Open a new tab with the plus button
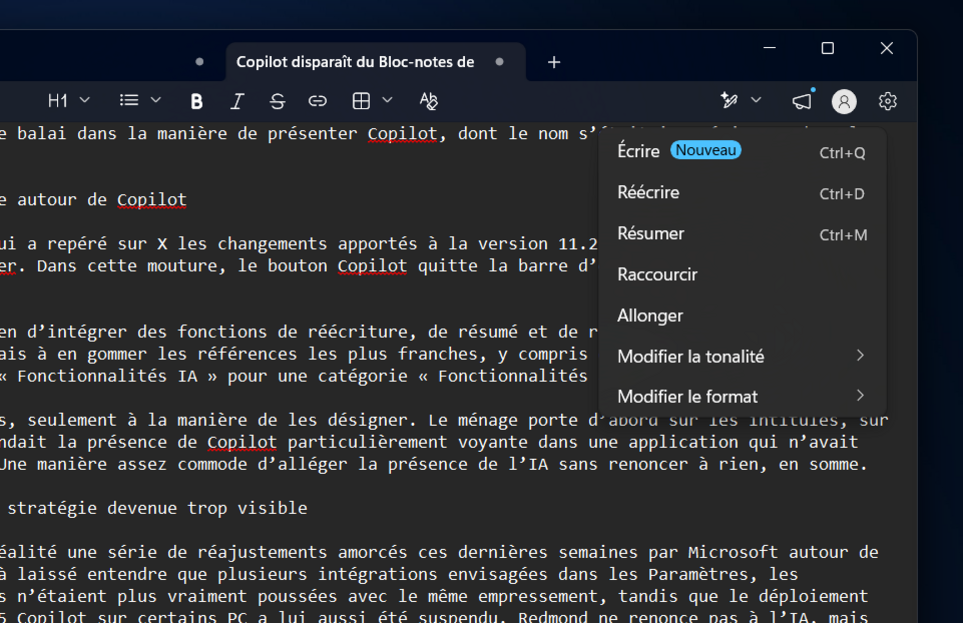963x623 pixels. click(x=553, y=61)
